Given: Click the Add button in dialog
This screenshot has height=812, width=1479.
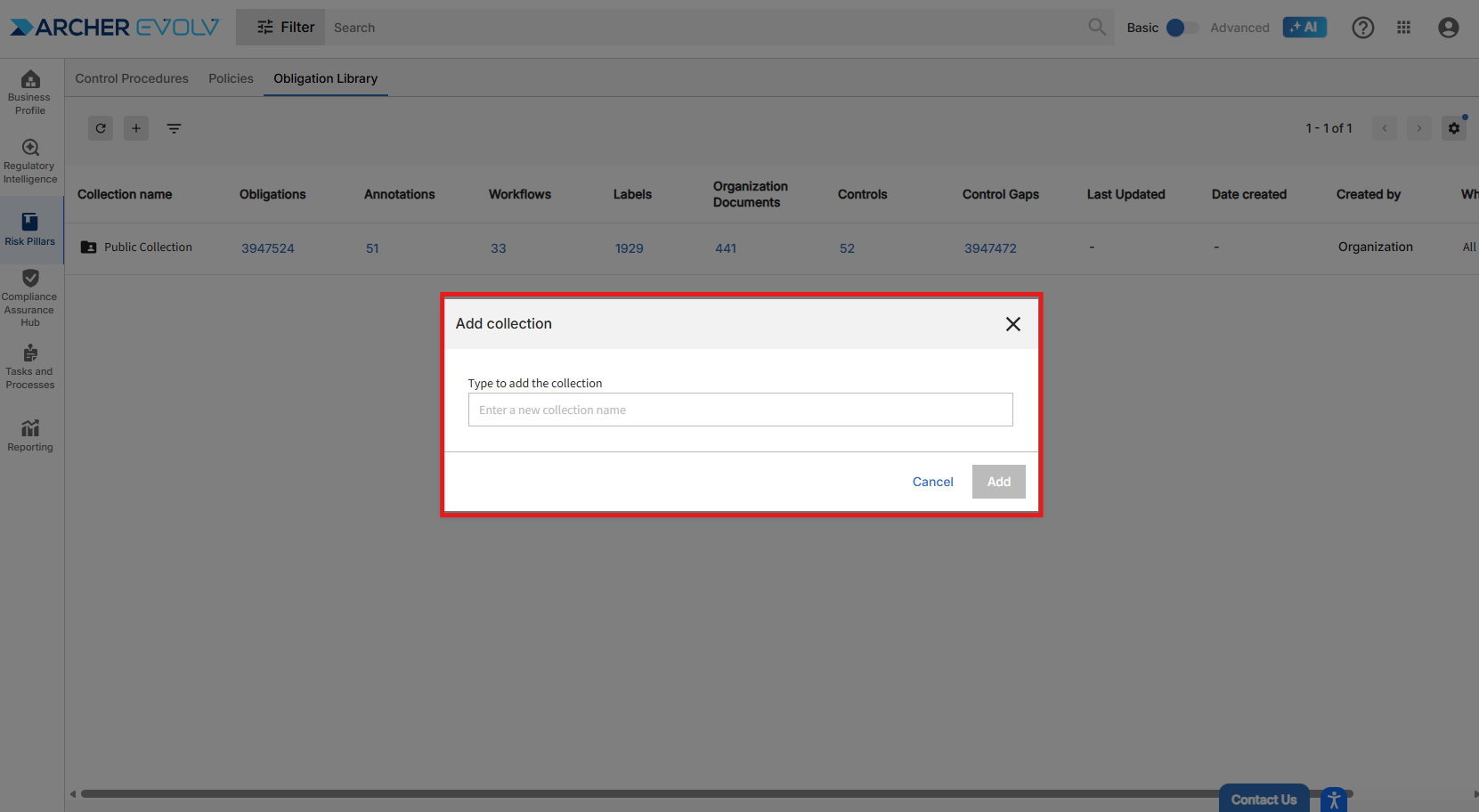Looking at the screenshot, I should click(998, 482).
